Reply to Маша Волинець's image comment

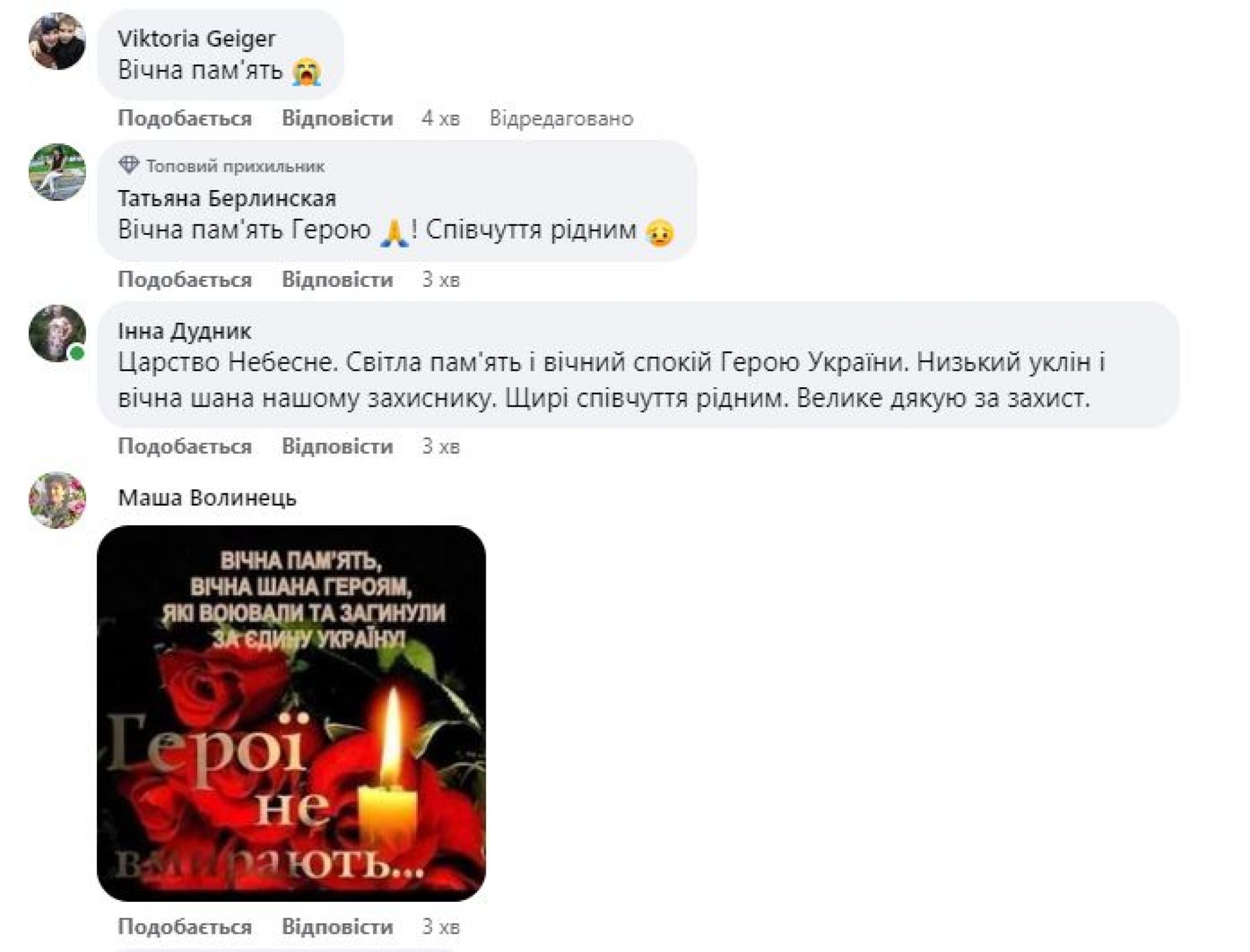click(x=337, y=927)
